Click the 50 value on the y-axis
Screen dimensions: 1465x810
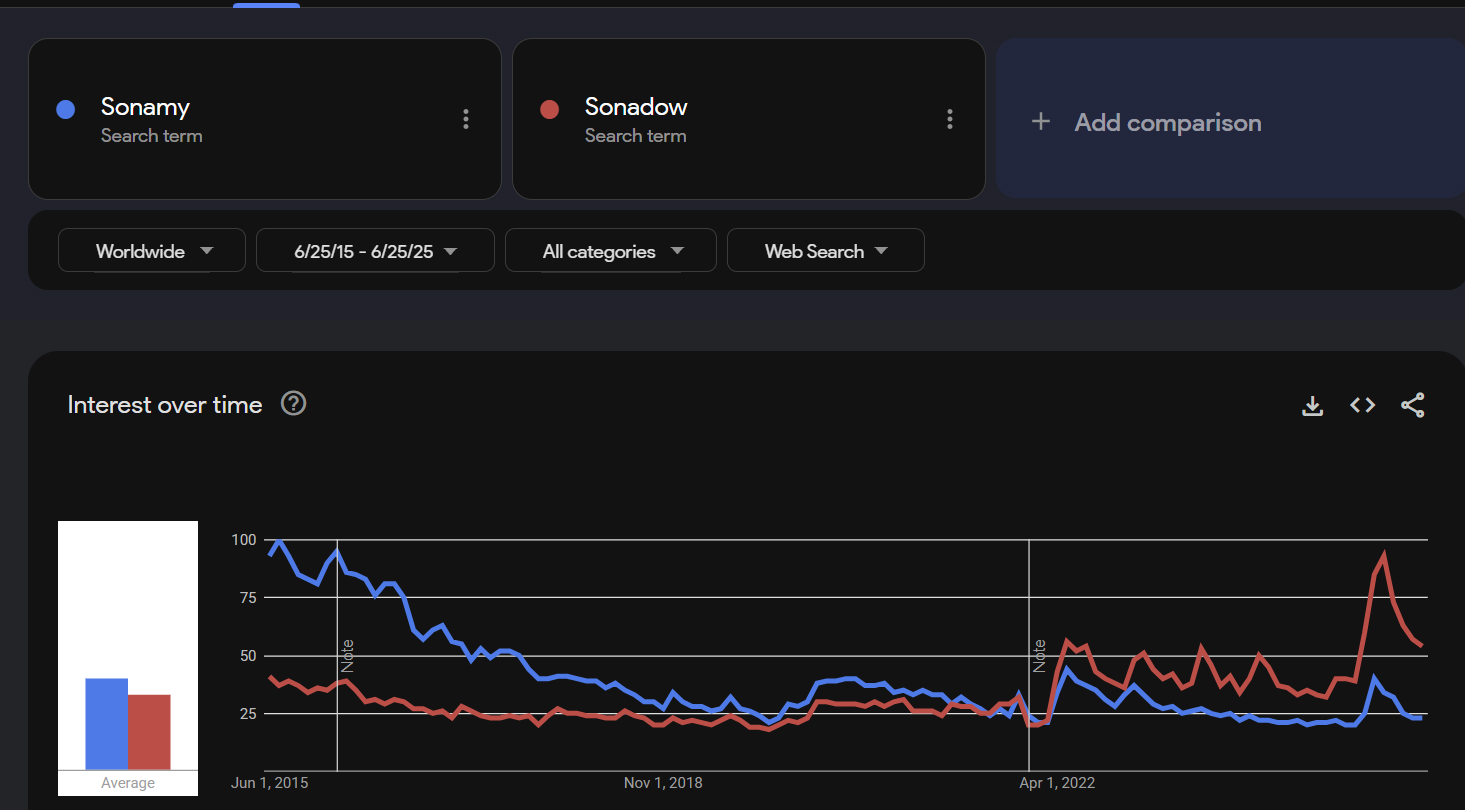[248, 656]
